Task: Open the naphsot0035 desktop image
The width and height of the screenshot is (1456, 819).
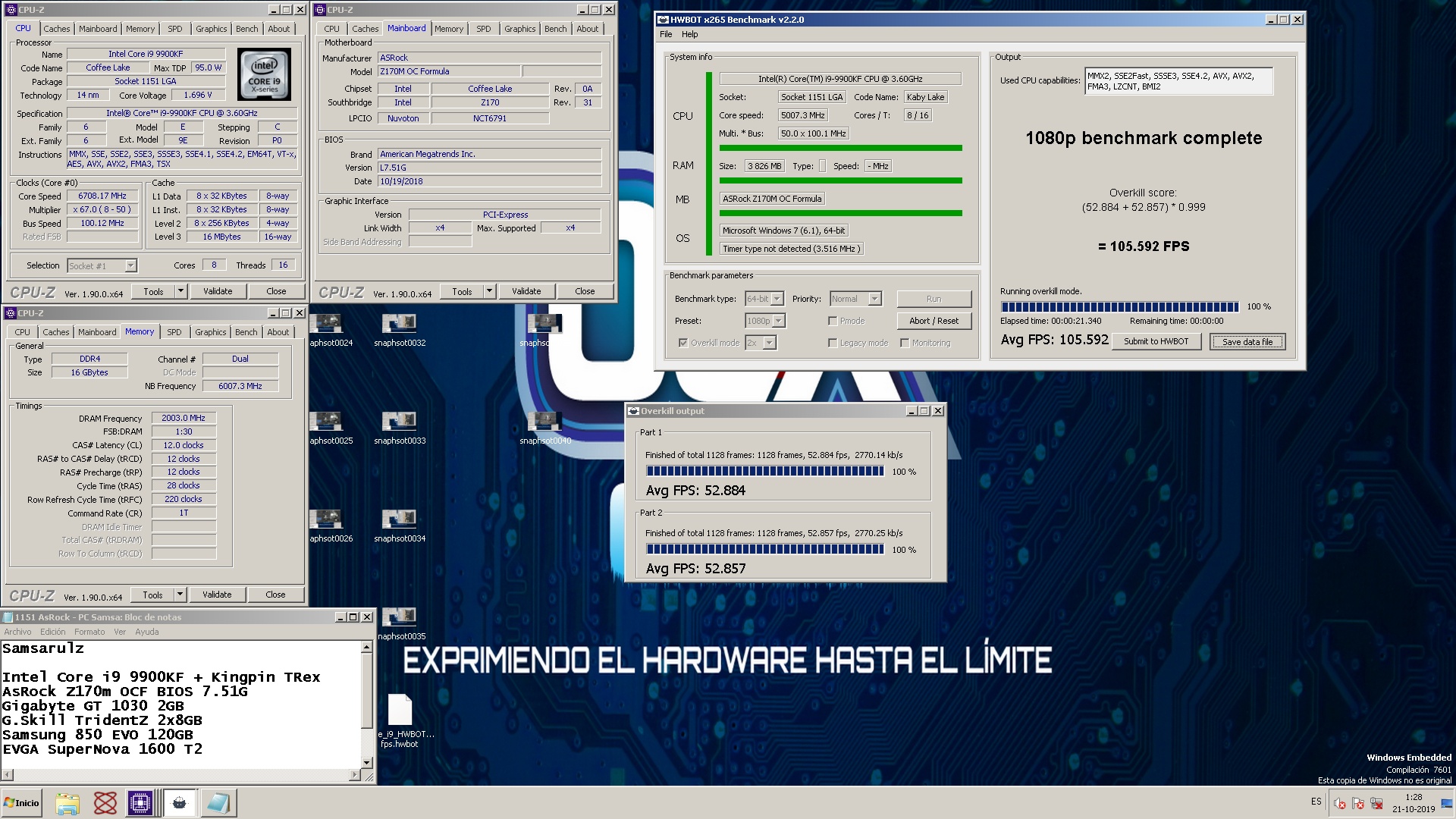Action: 400,623
